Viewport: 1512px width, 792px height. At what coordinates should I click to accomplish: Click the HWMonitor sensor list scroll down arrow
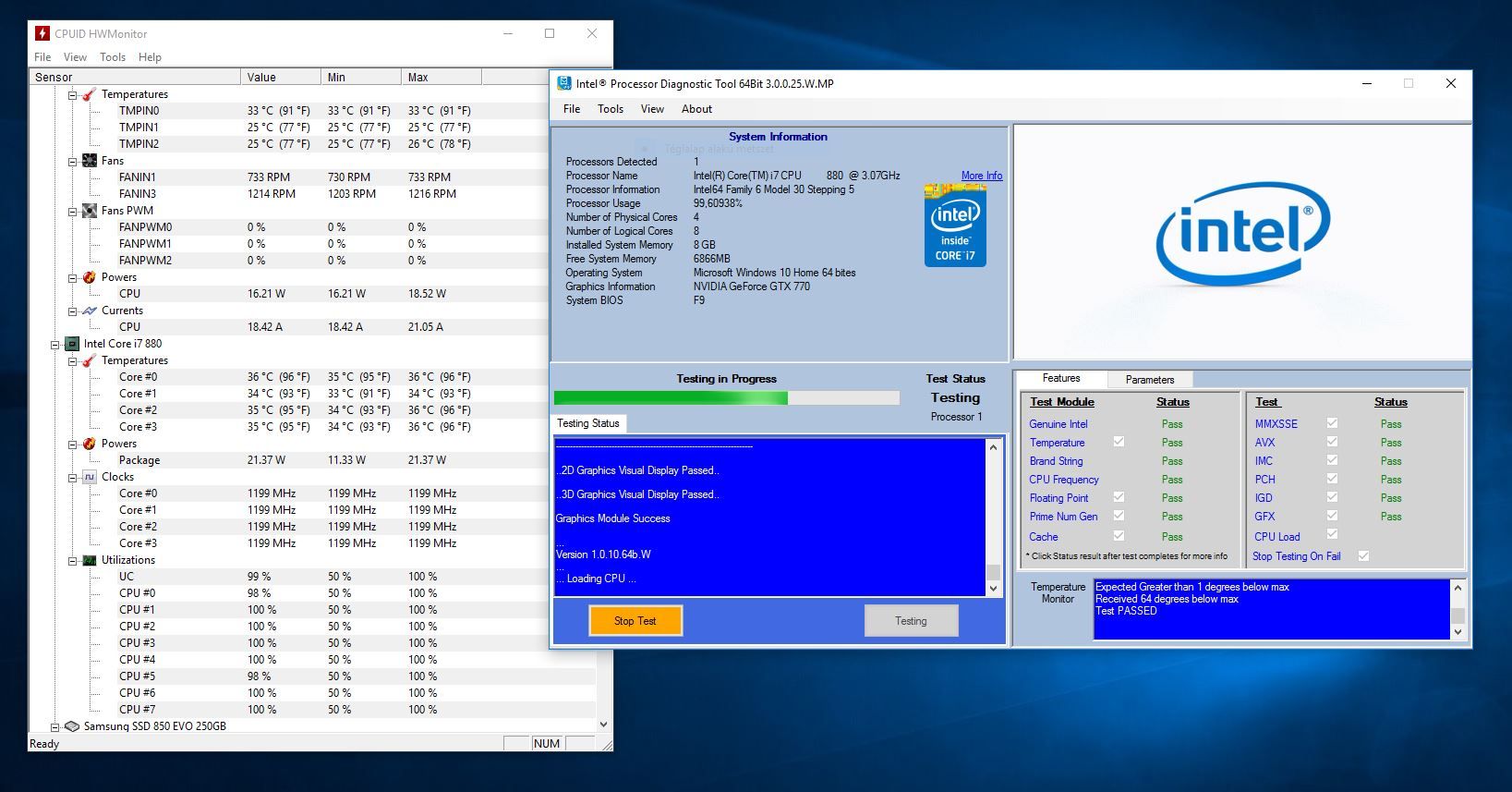[604, 725]
